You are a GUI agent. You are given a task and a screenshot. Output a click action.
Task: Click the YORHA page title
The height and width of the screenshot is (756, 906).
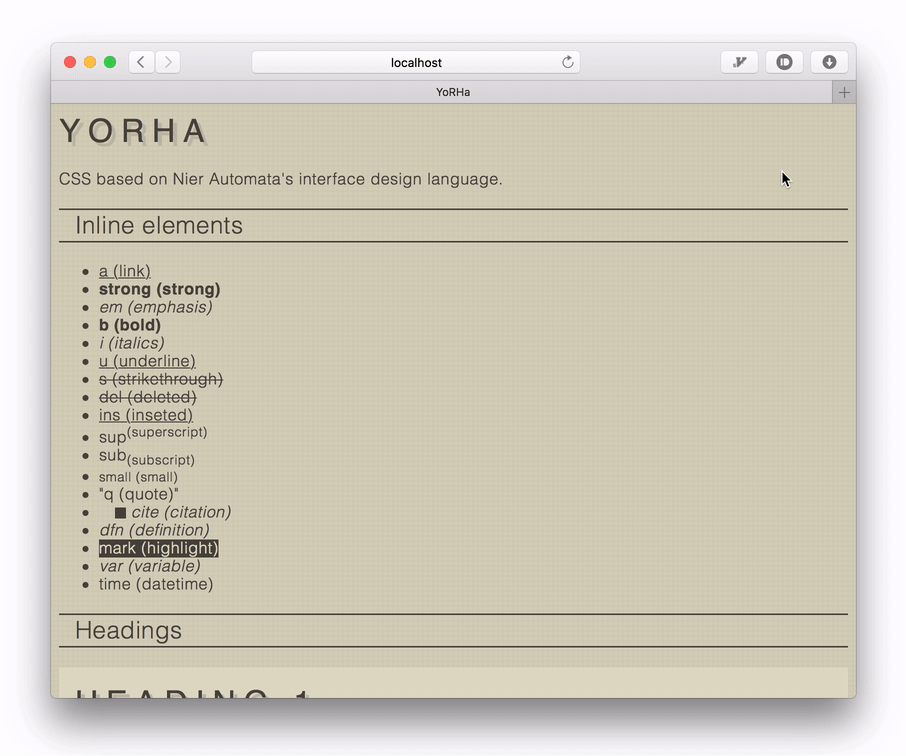click(133, 131)
